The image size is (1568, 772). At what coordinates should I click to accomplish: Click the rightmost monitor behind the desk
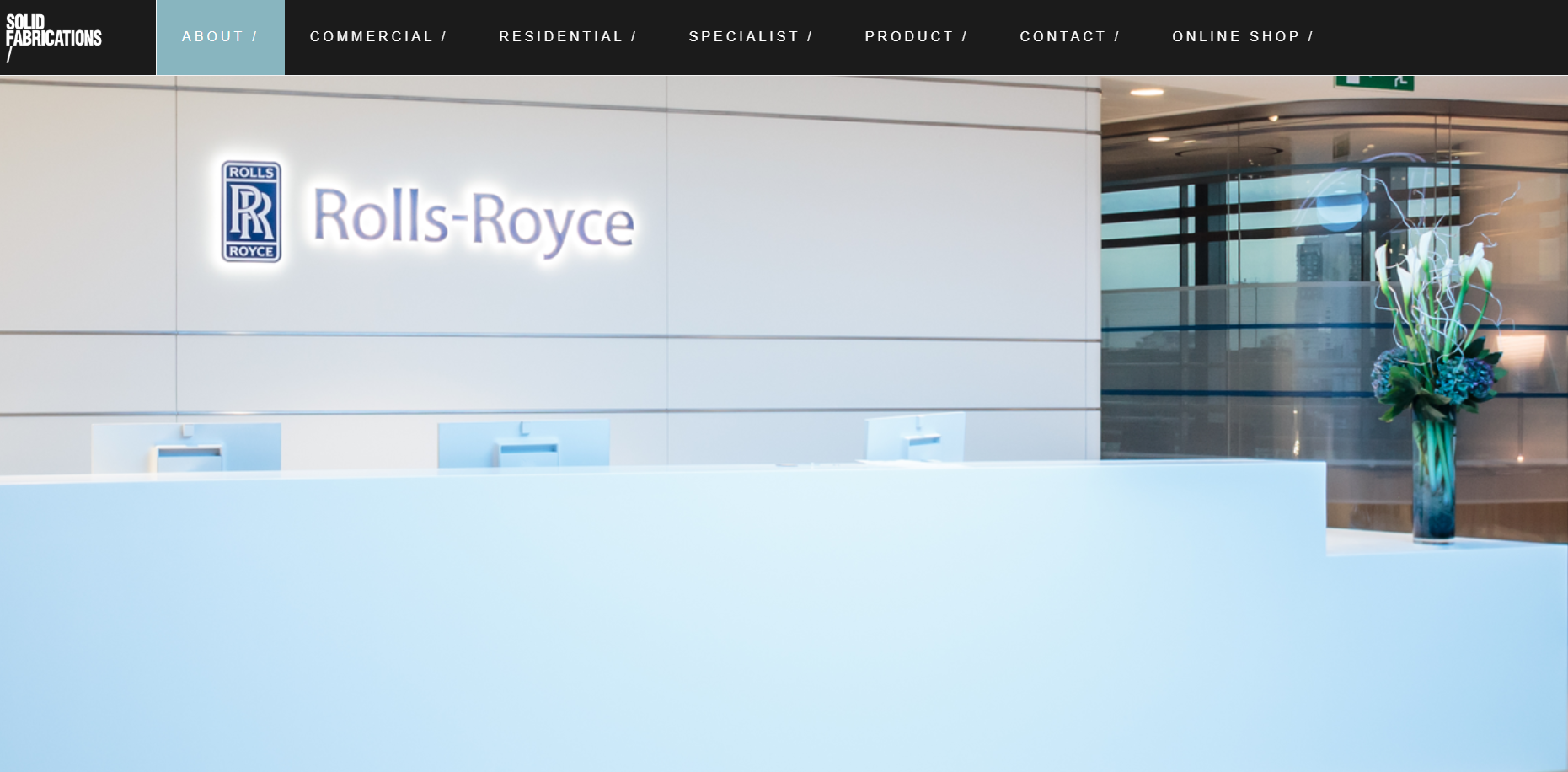tap(916, 436)
